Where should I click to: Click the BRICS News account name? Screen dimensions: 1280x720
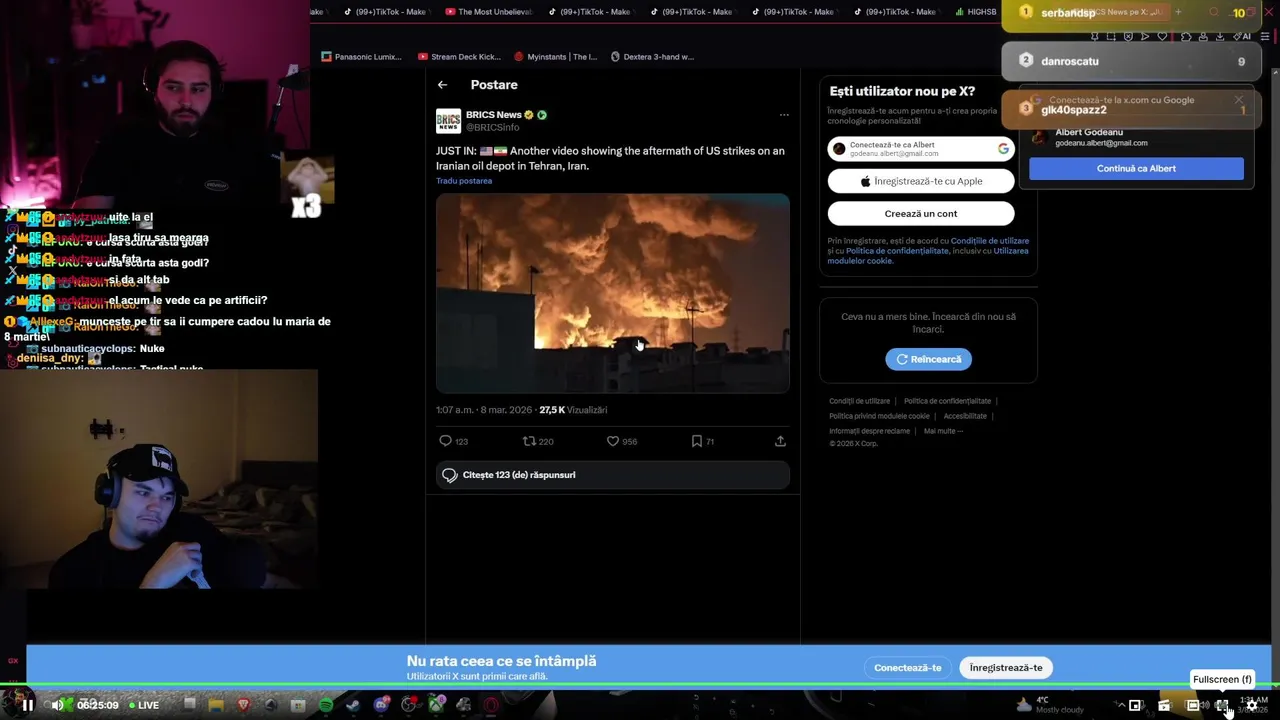[x=493, y=115]
